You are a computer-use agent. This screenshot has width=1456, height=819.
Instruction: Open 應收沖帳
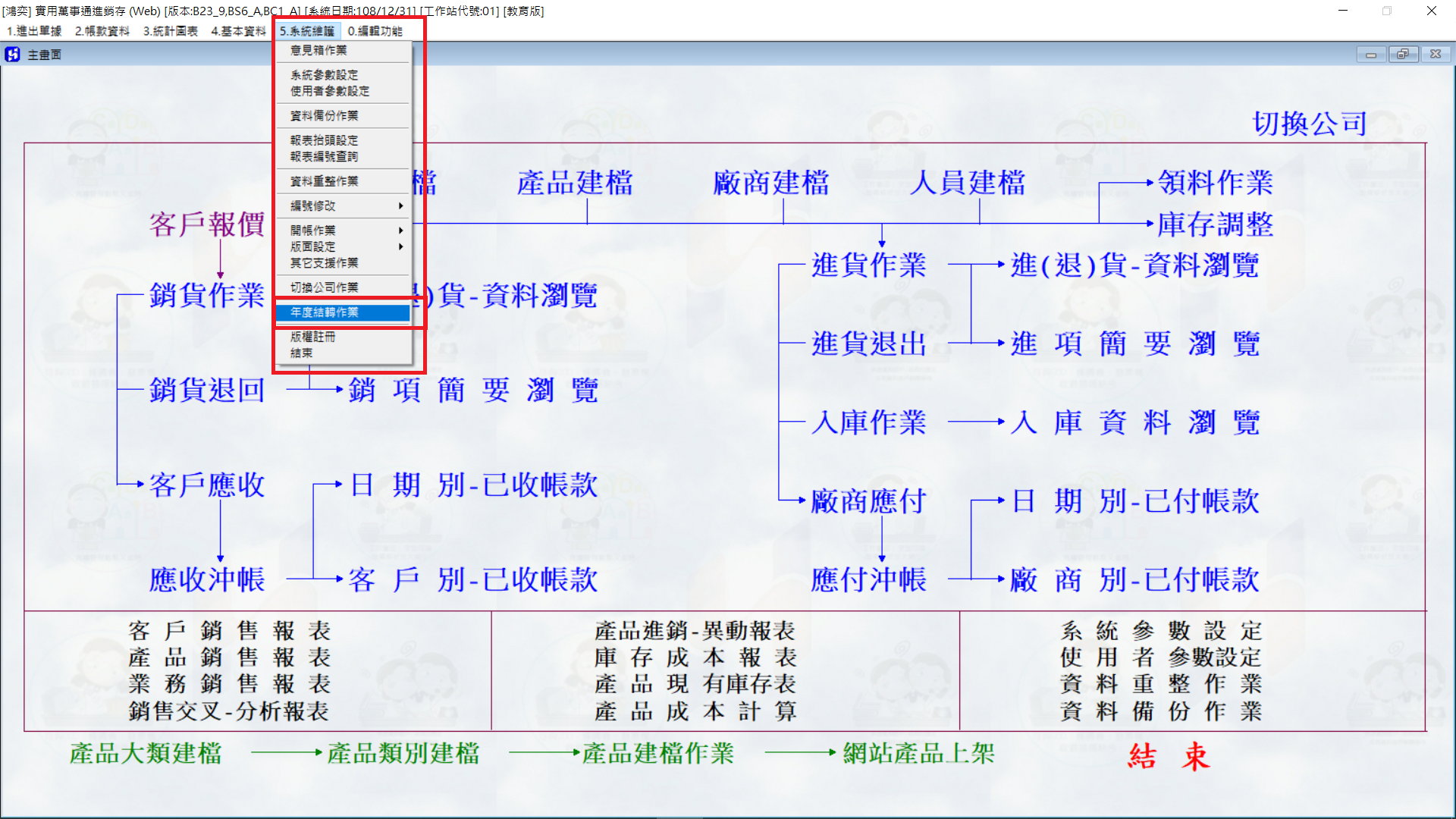point(207,579)
